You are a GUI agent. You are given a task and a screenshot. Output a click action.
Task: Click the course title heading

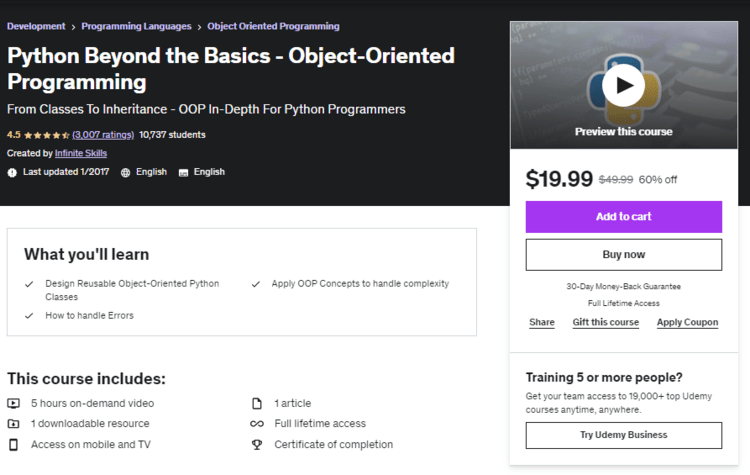coord(231,69)
